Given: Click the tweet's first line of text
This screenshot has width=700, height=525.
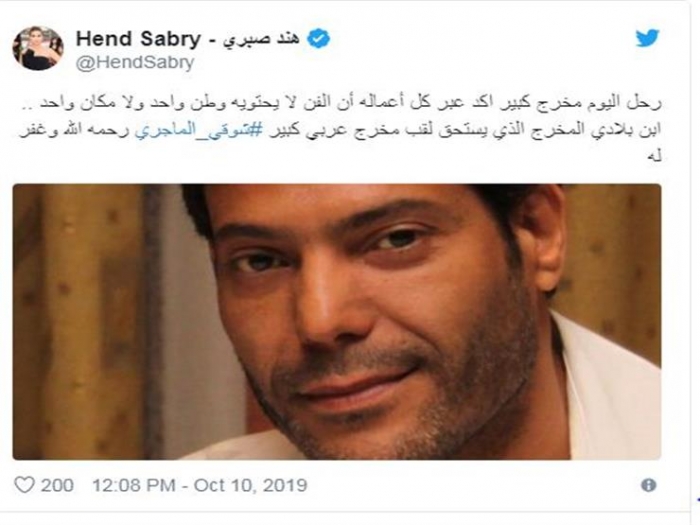Looking at the screenshot, I should click(x=400, y=104).
